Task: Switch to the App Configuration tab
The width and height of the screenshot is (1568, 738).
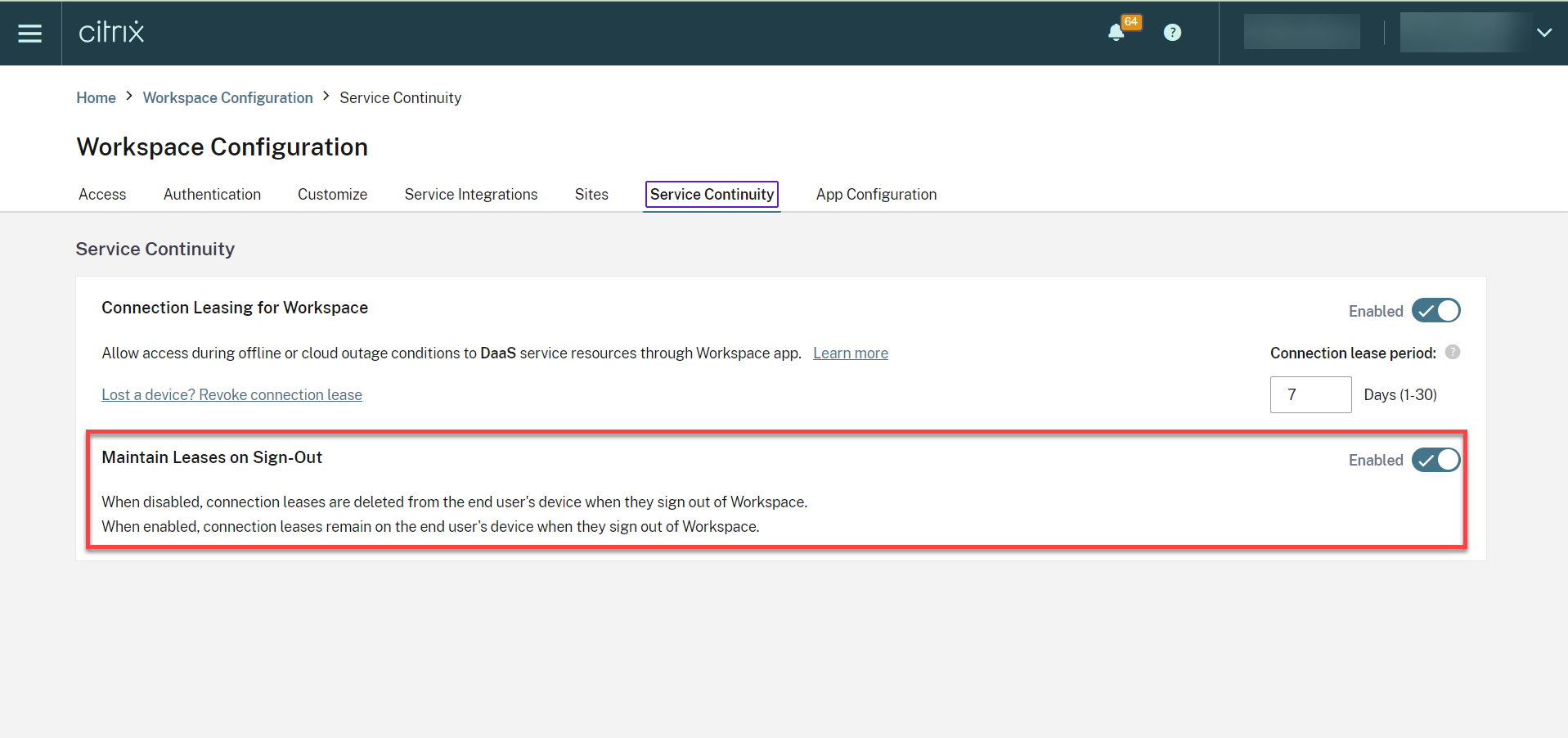Action: (x=876, y=195)
